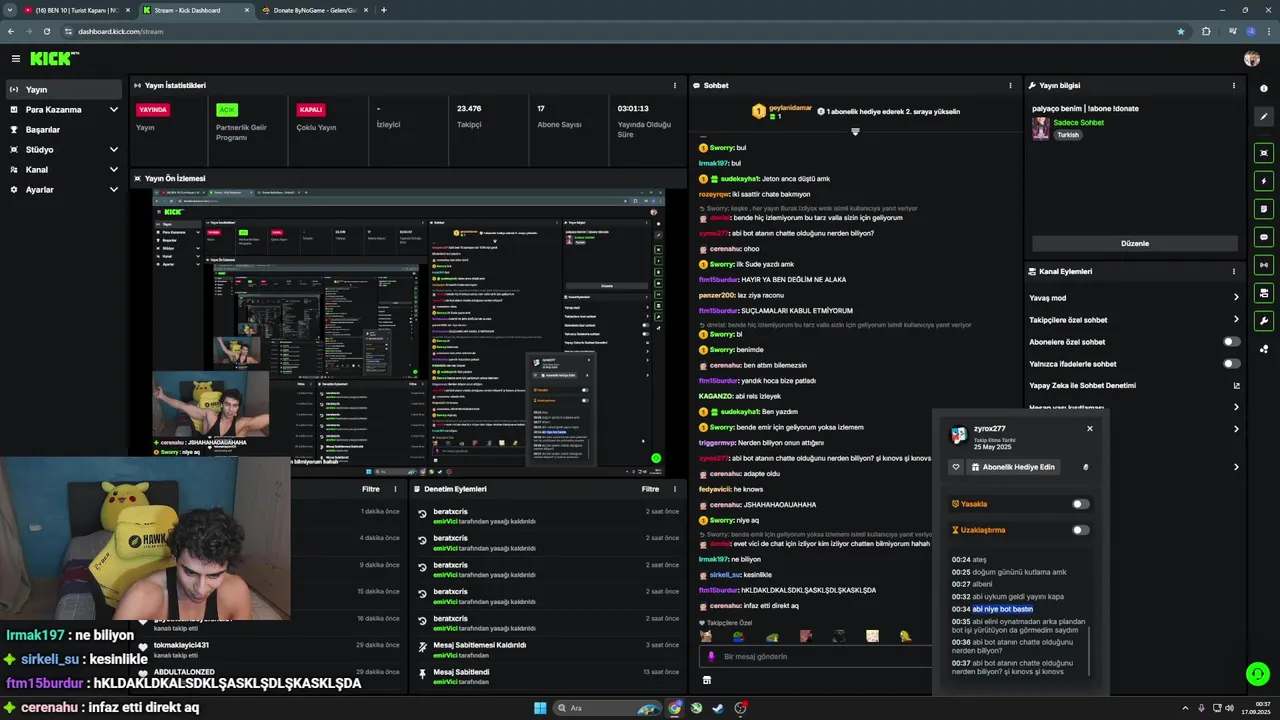This screenshot has height=720, width=1280.
Task: Open the hamburger menu beside the Kick logo
Action: click(x=16, y=59)
